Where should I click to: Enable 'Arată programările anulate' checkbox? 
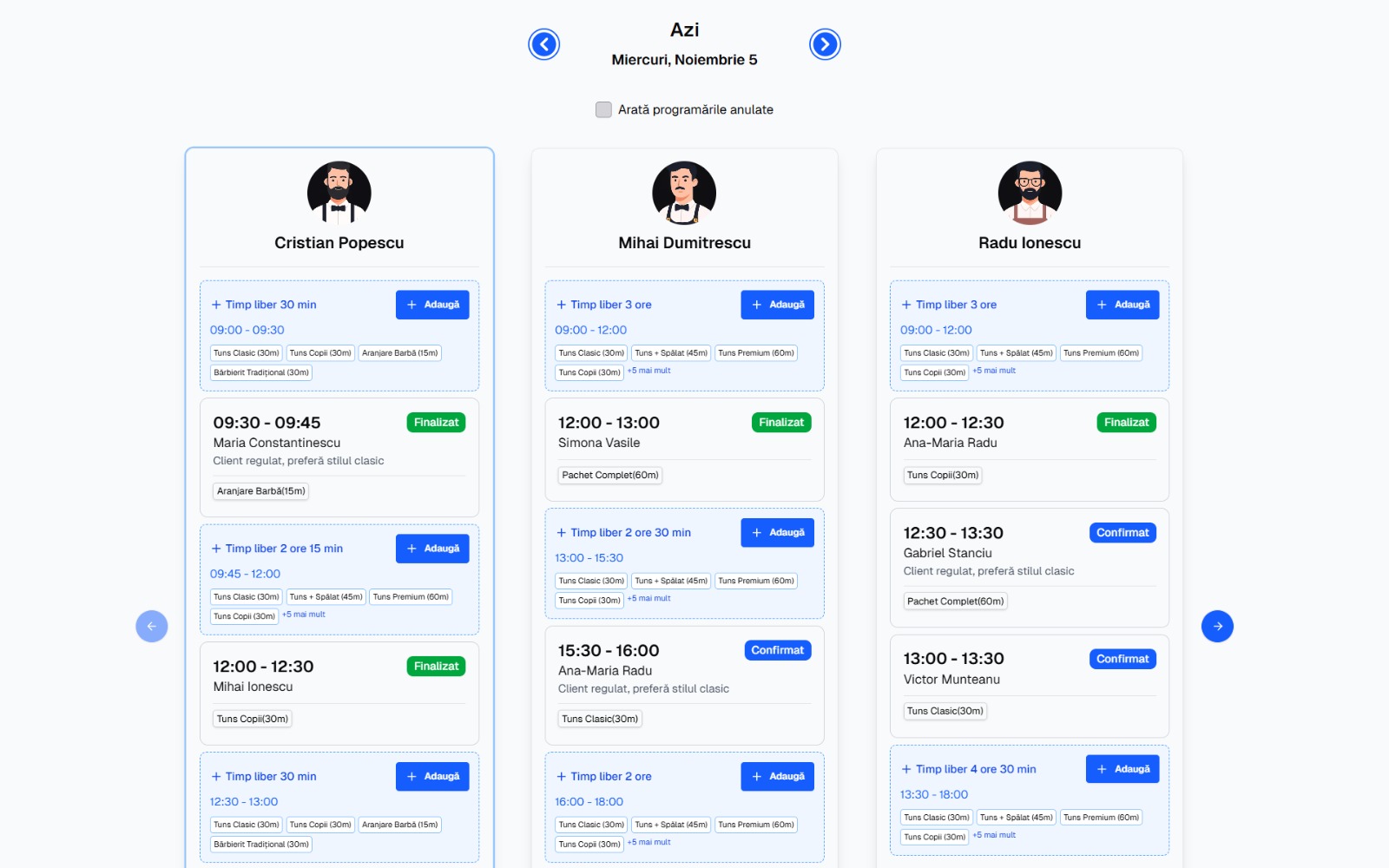point(603,109)
